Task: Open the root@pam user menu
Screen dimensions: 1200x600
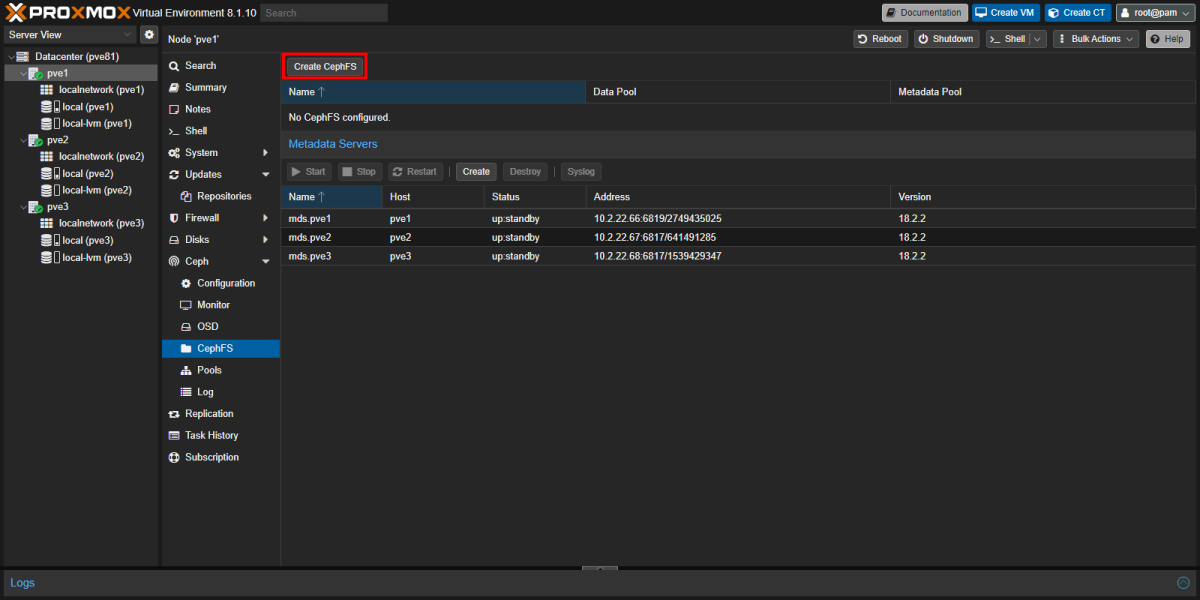Action: [x=1154, y=12]
